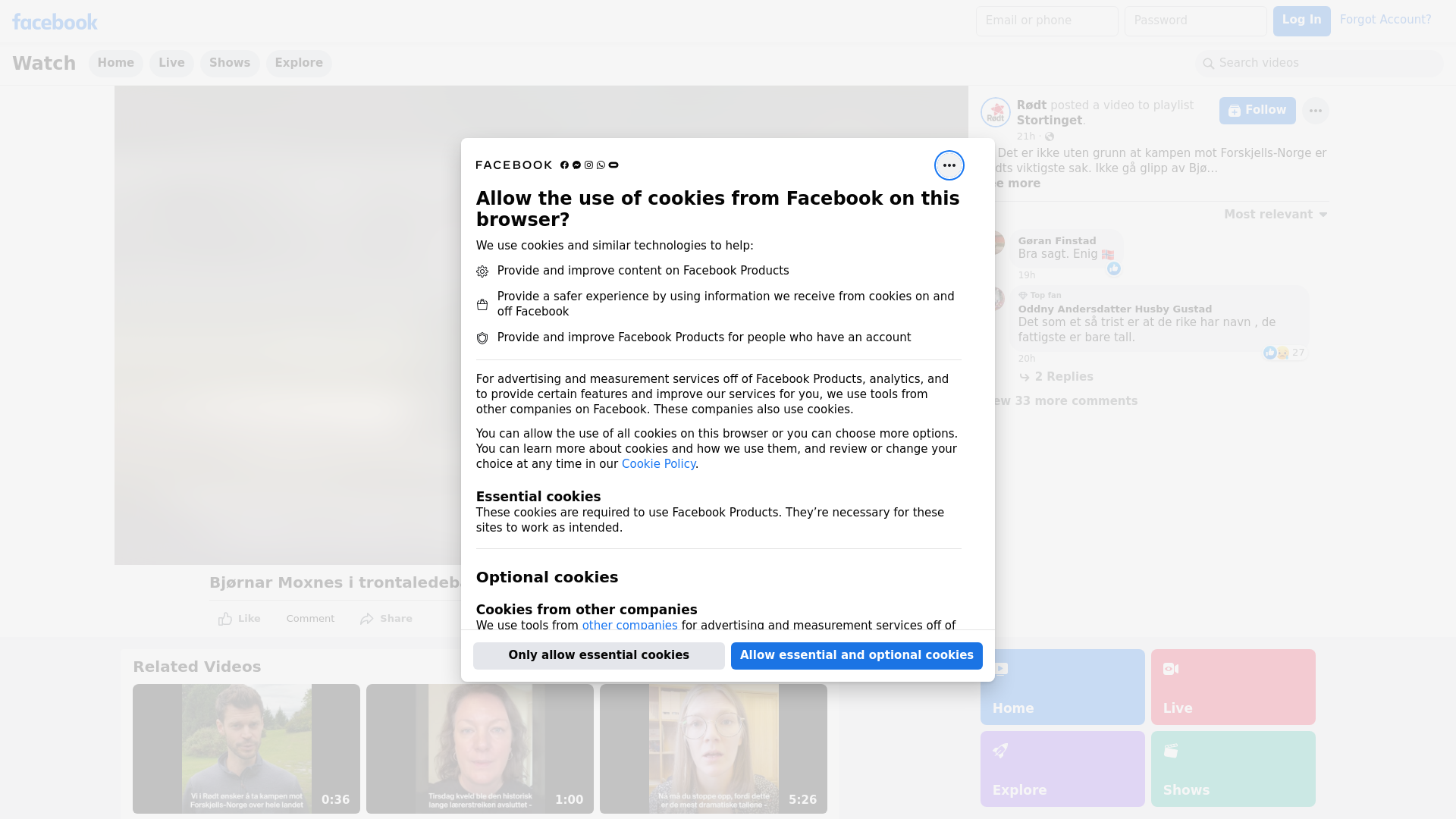Image resolution: width=1456 pixels, height=819 pixels.
Task: Expand the post text with See more
Action: pyautogui.click(x=1017, y=184)
